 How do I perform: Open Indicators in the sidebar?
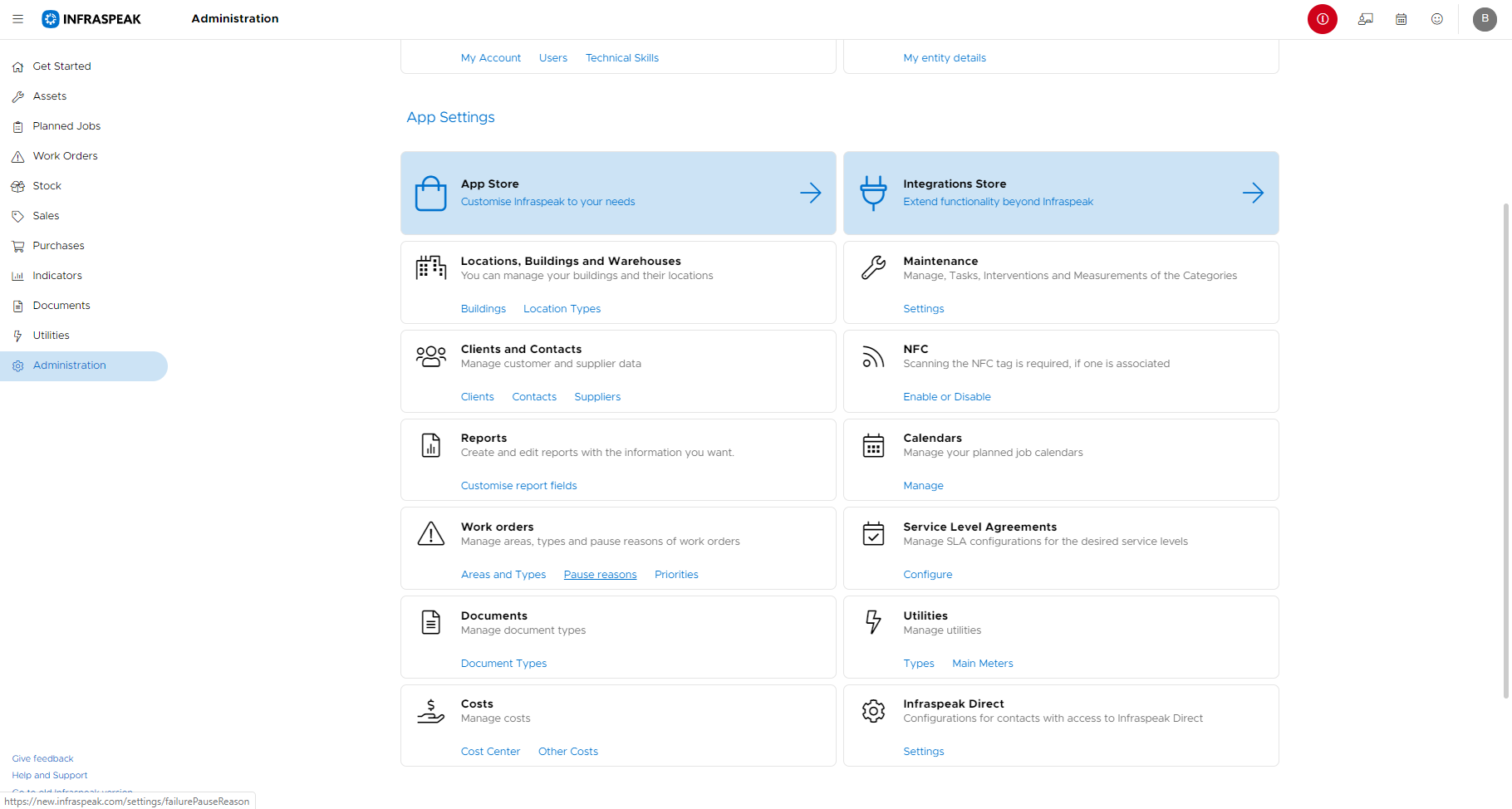tap(84, 276)
